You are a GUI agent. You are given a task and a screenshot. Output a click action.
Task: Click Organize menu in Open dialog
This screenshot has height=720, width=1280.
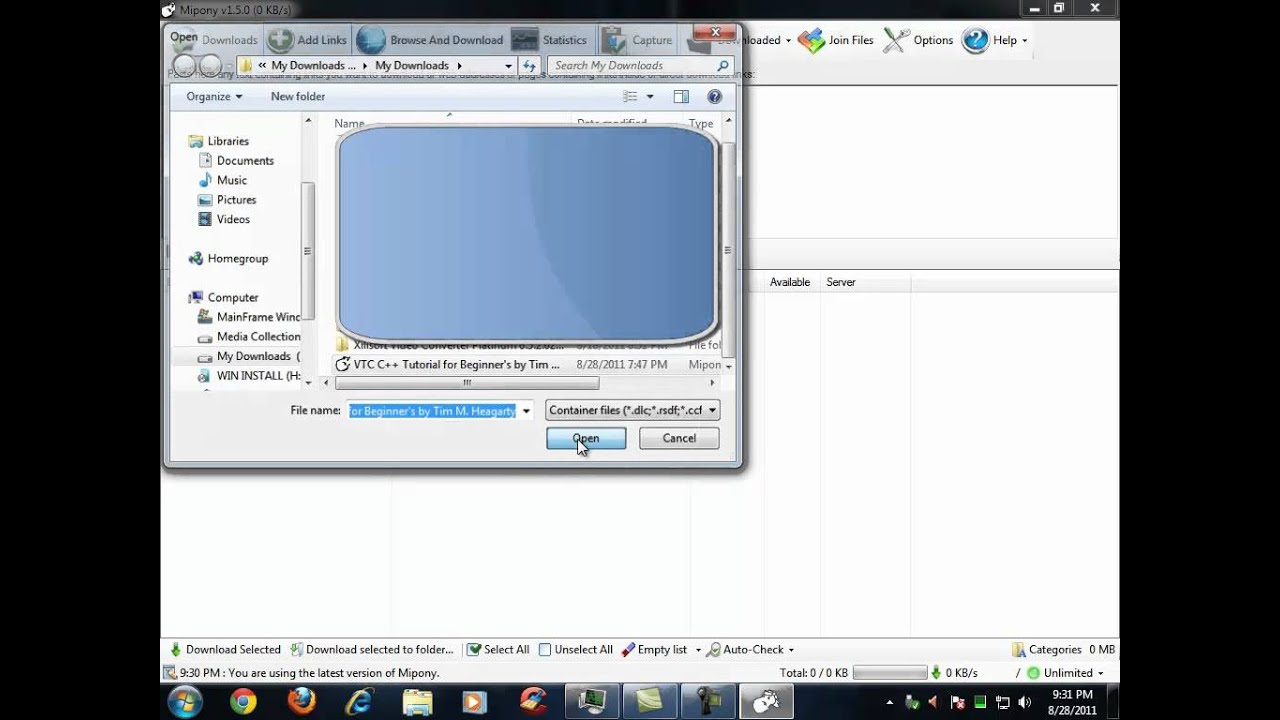[x=214, y=96]
